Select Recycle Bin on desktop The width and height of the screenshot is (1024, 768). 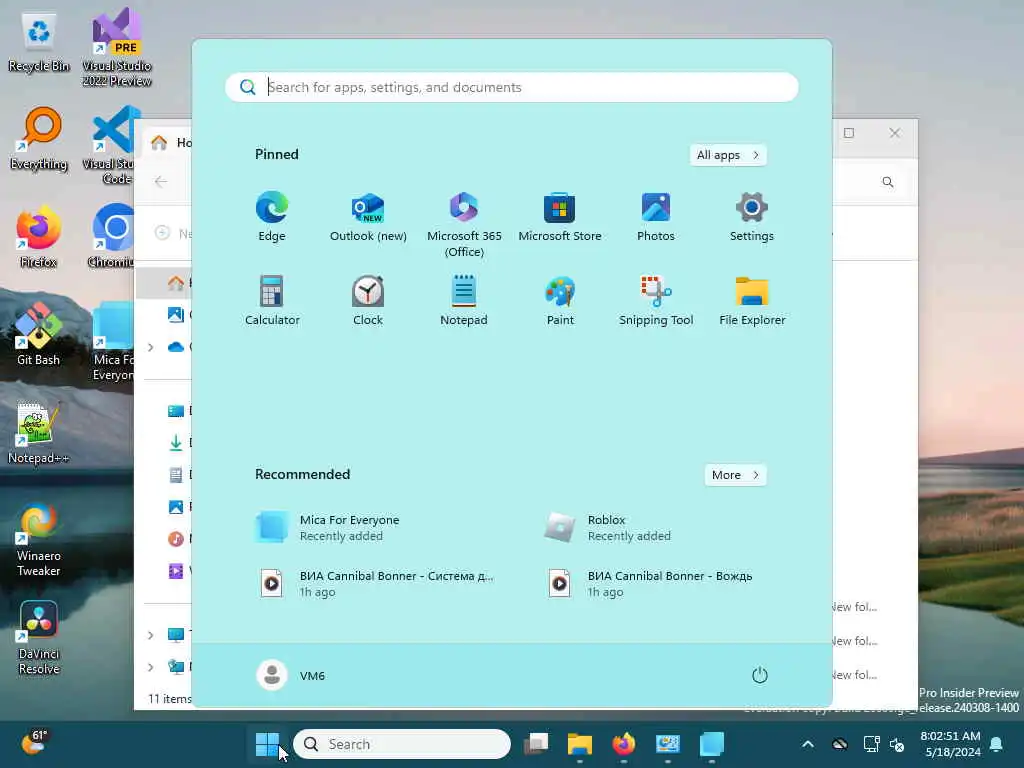point(39,43)
